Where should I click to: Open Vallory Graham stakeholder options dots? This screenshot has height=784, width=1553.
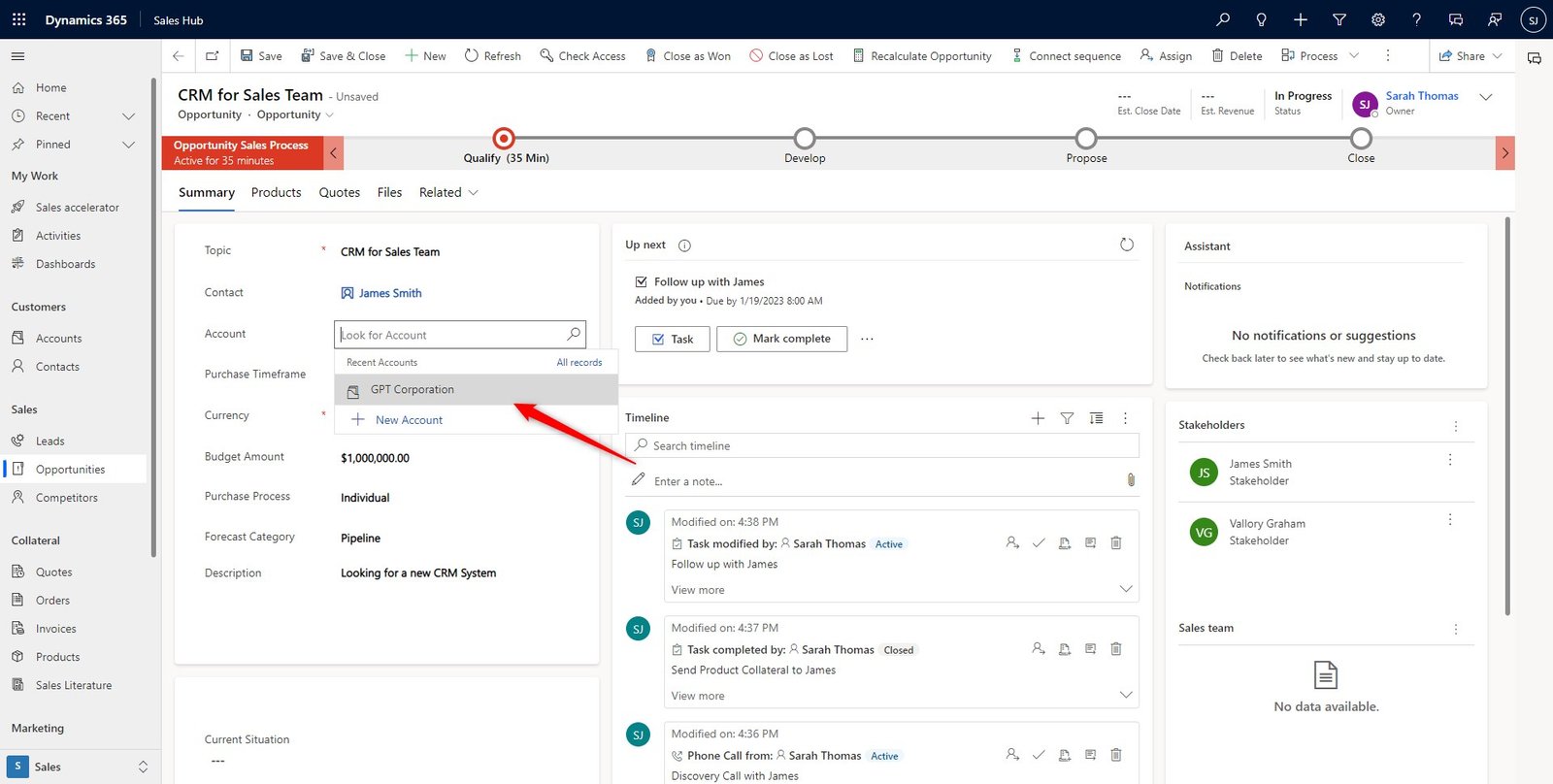pos(1450,520)
